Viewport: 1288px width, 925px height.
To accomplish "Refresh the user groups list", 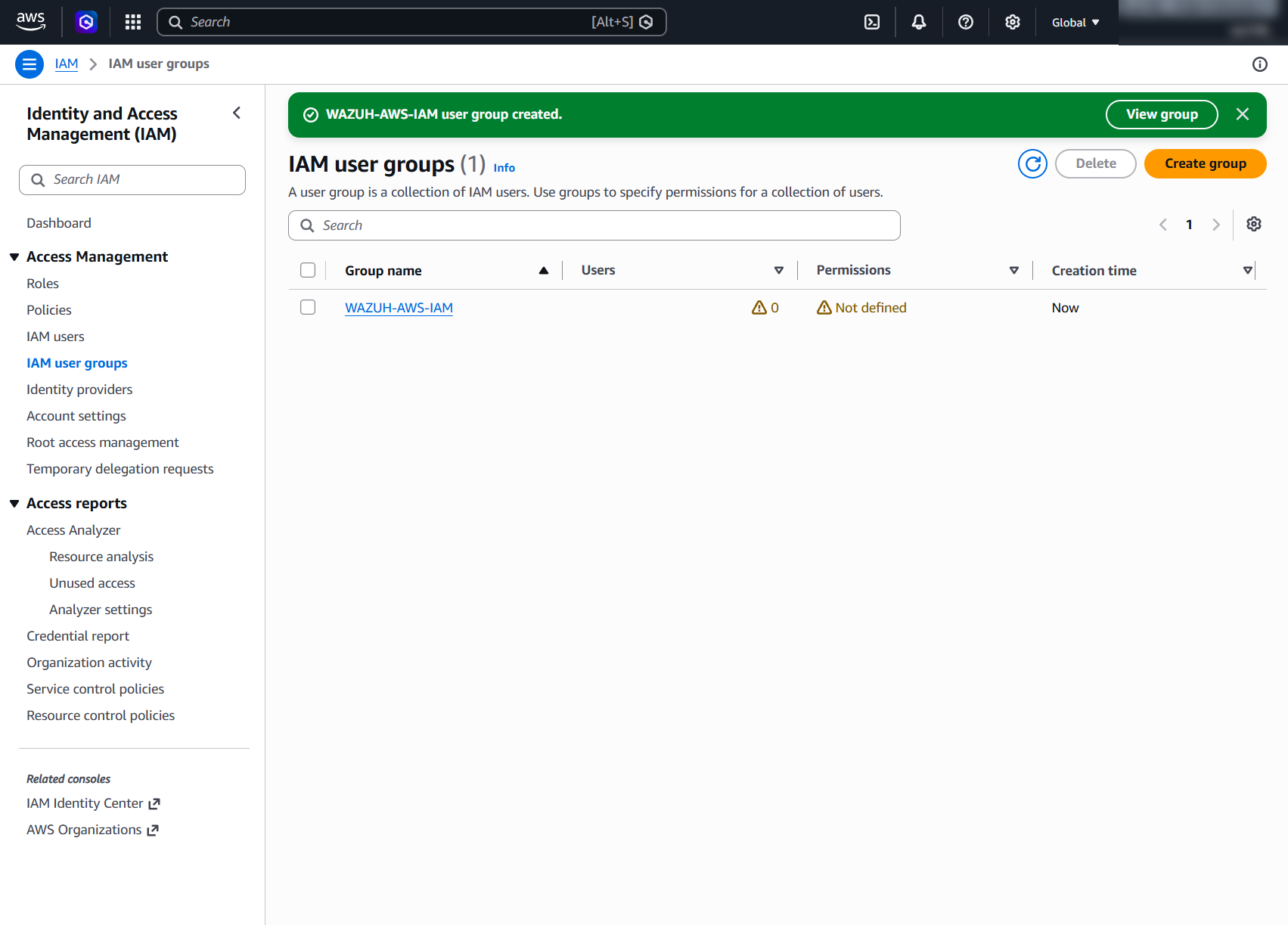I will pos(1032,163).
